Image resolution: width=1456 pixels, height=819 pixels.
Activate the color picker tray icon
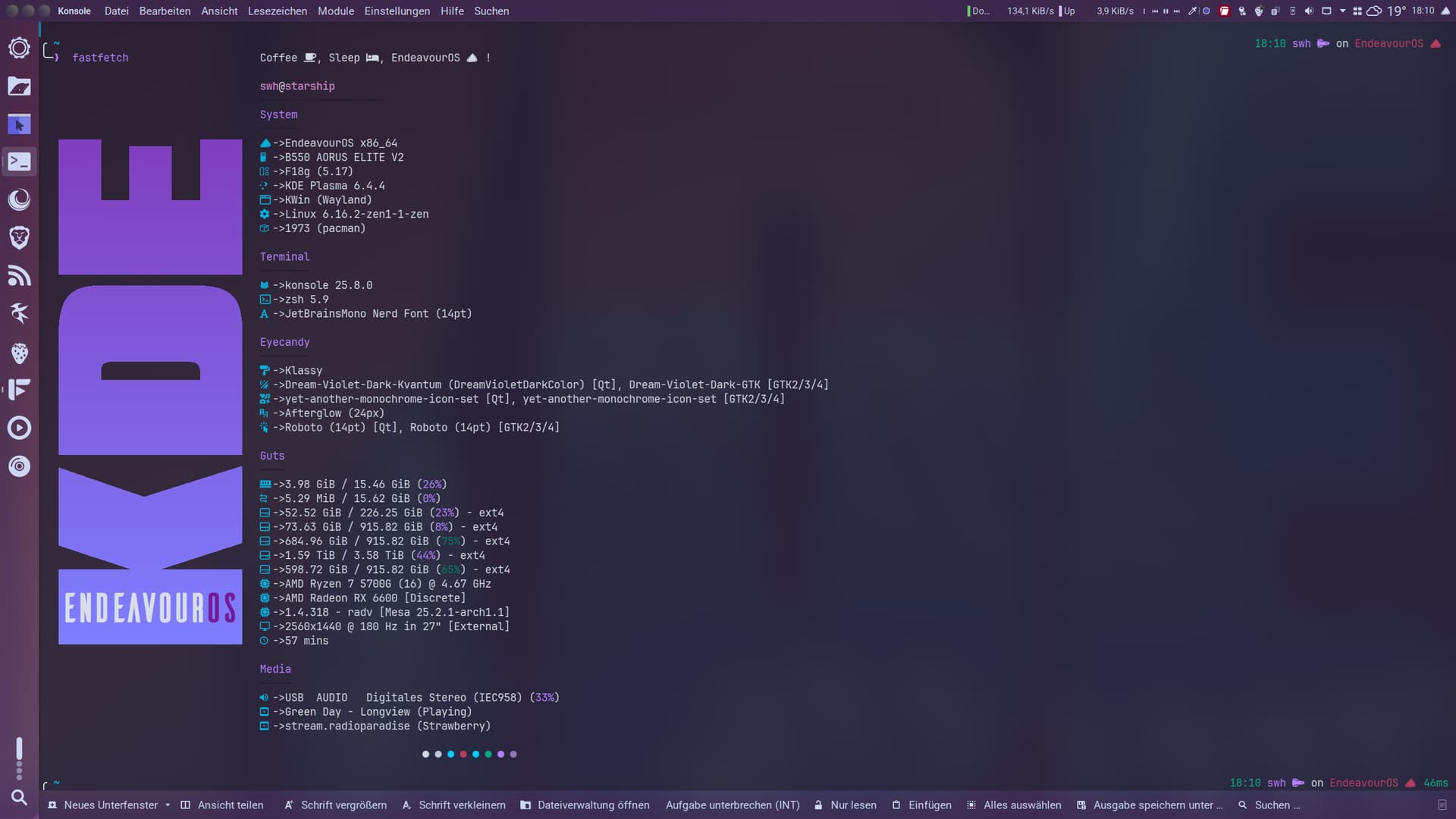(1192, 11)
